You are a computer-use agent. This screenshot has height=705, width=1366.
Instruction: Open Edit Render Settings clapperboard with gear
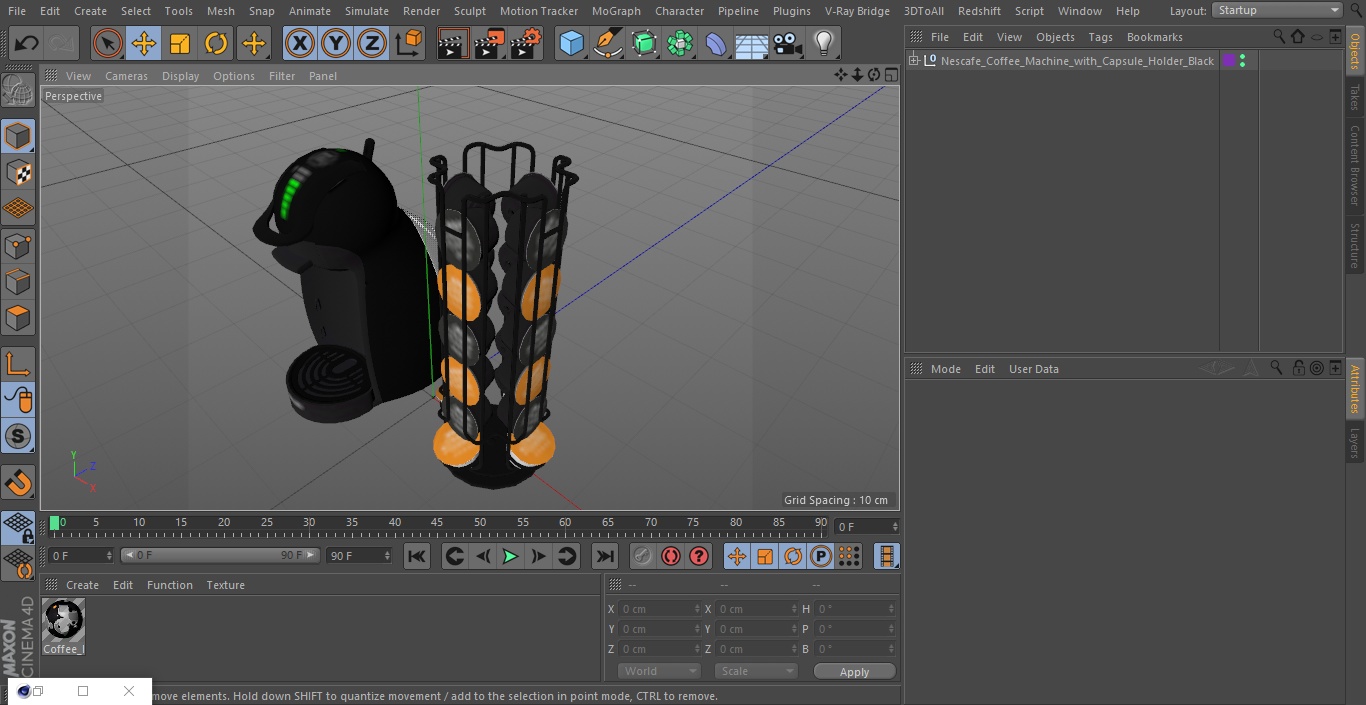click(x=526, y=43)
